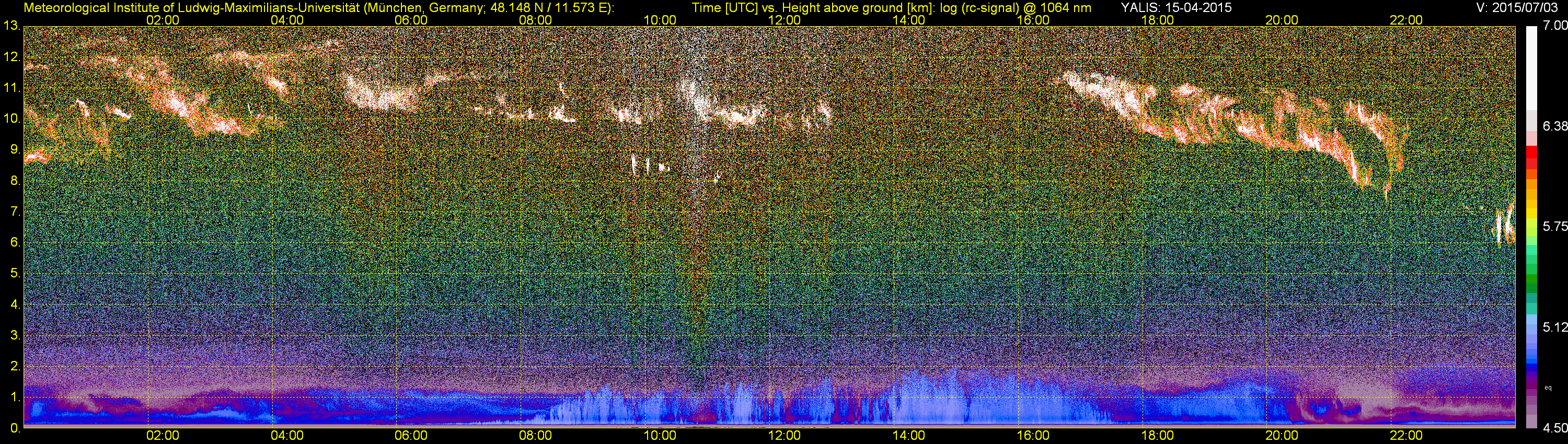Viewport: 1568px width, 444px height.
Task: Click the 04:00 label on the bottom time axis
Action: (287, 436)
